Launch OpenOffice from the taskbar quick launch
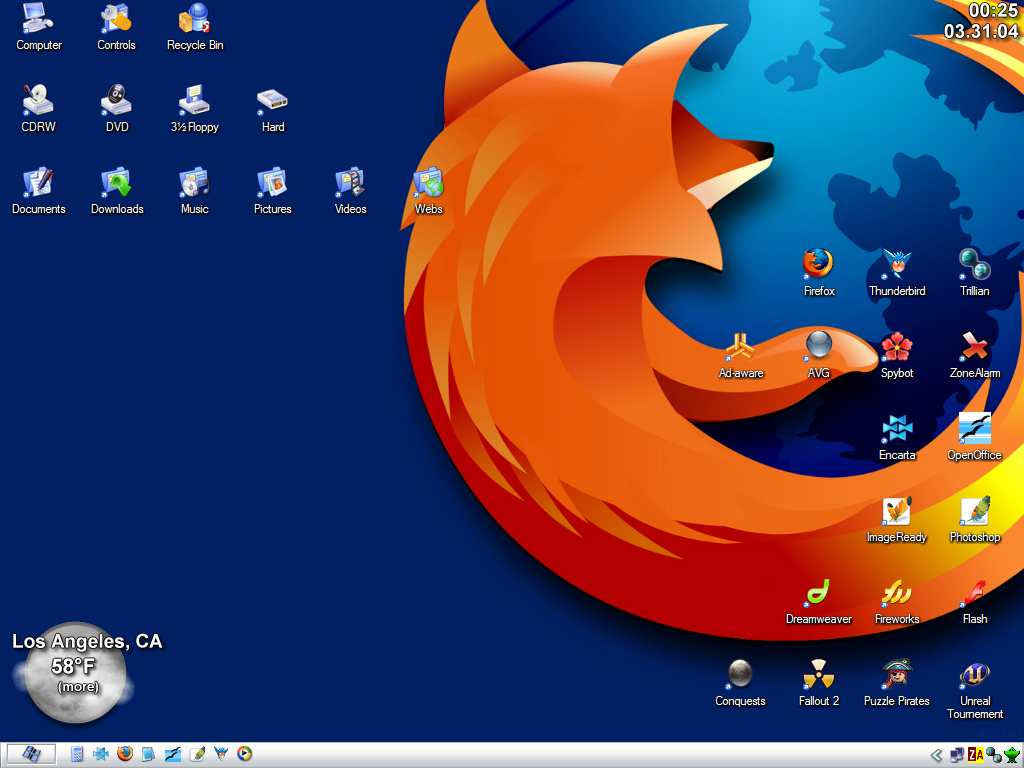This screenshot has width=1024, height=768. tap(172, 754)
